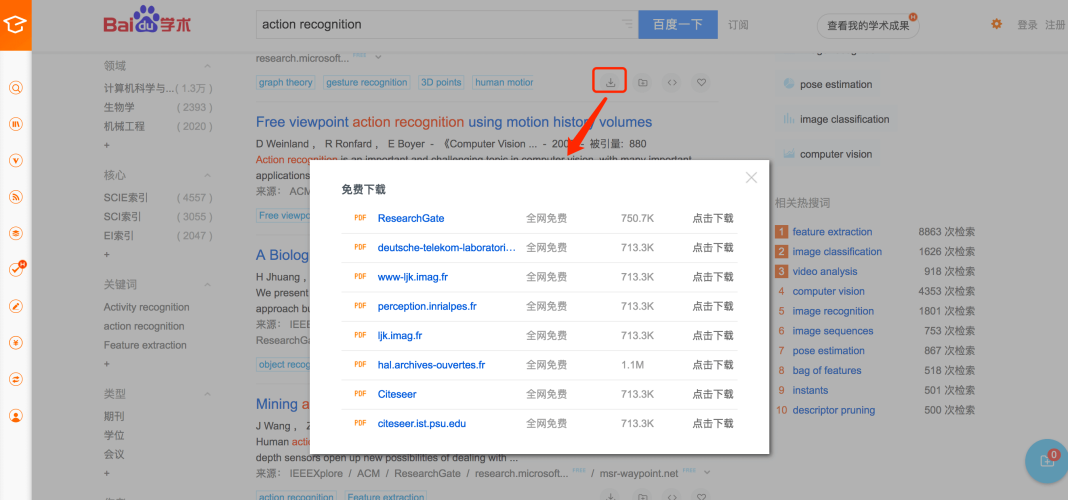
Task: Open the yen currency icon in left sidebar
Action: tap(16, 342)
